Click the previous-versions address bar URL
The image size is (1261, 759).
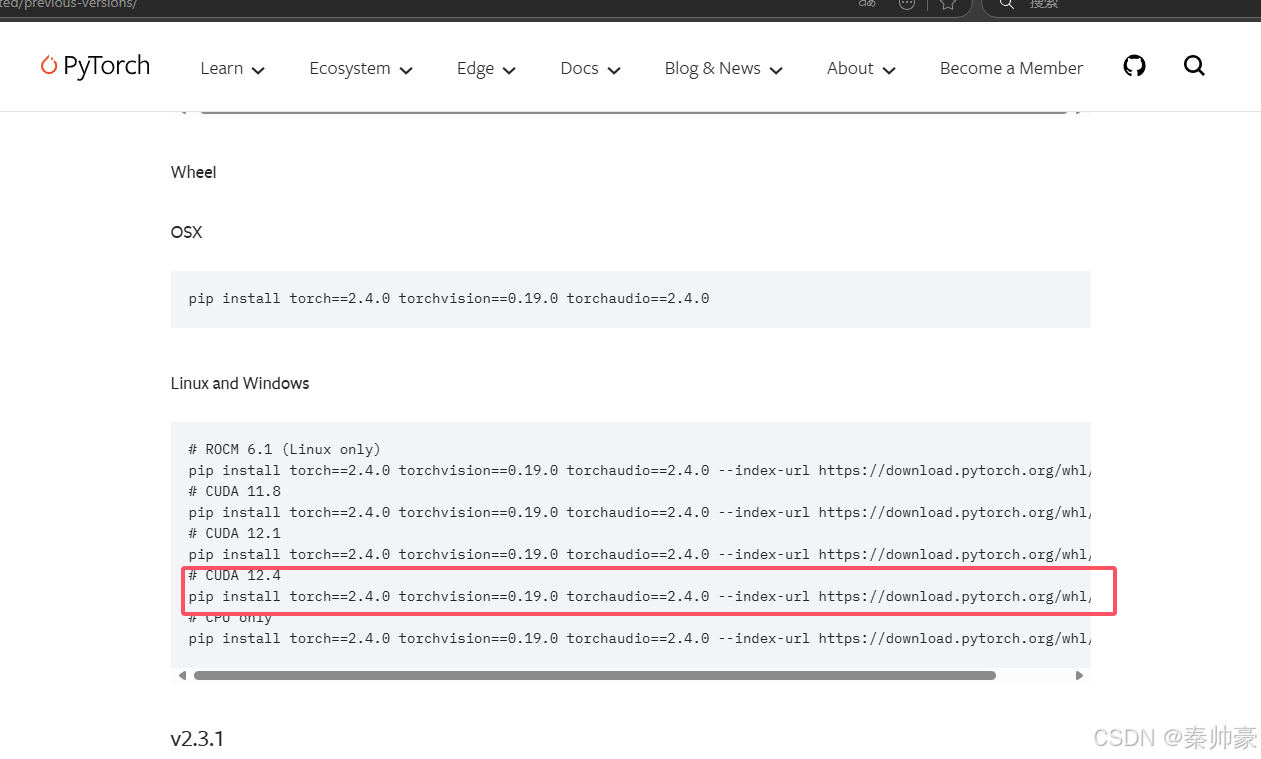[70, 4]
